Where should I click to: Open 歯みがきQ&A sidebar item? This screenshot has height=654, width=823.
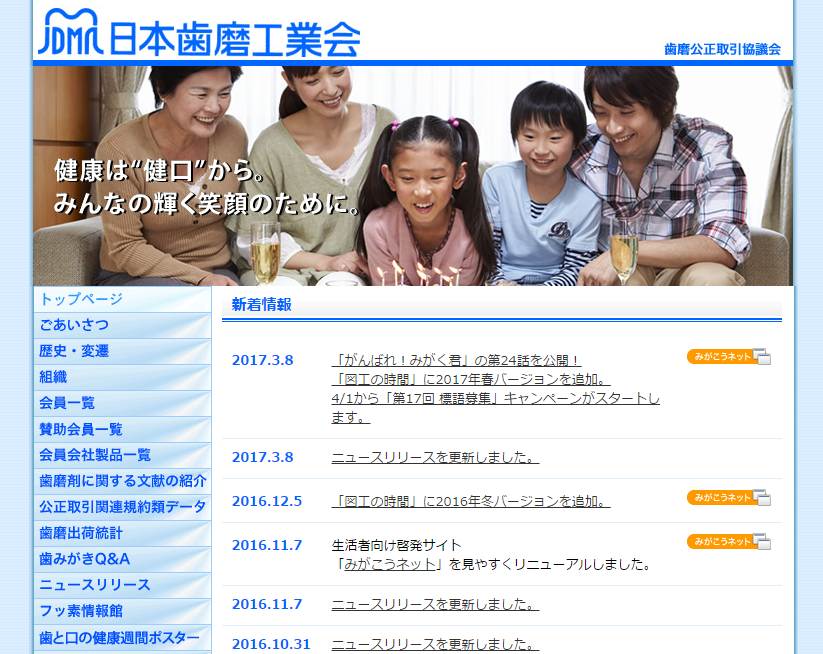click(122, 559)
